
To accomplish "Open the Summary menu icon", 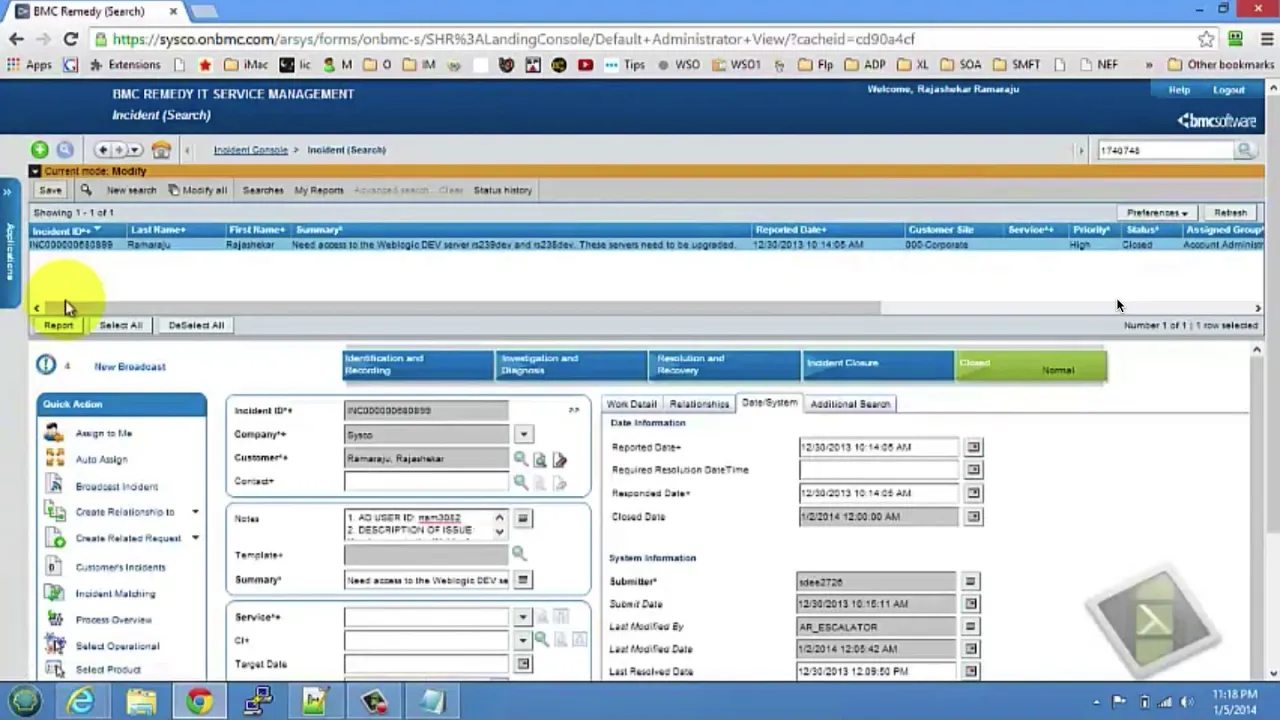I will pos(522,580).
